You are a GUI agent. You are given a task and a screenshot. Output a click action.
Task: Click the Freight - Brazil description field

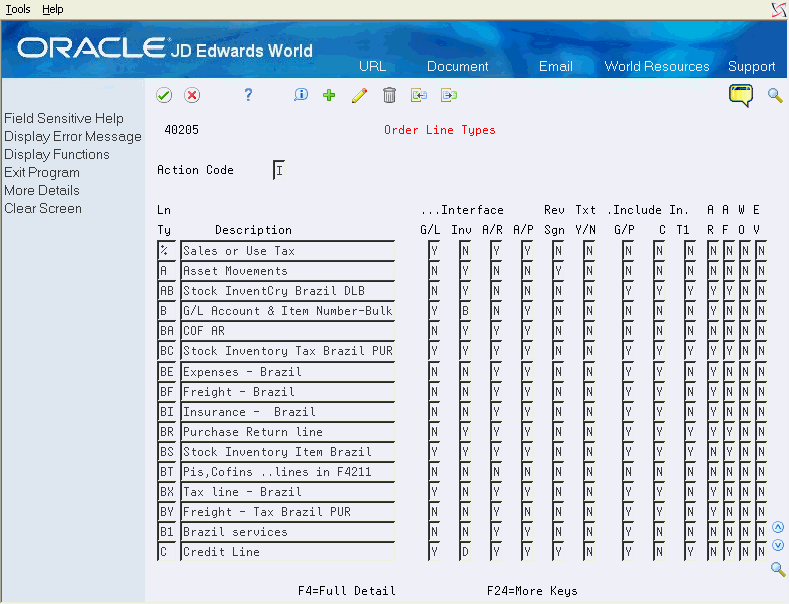pos(288,392)
